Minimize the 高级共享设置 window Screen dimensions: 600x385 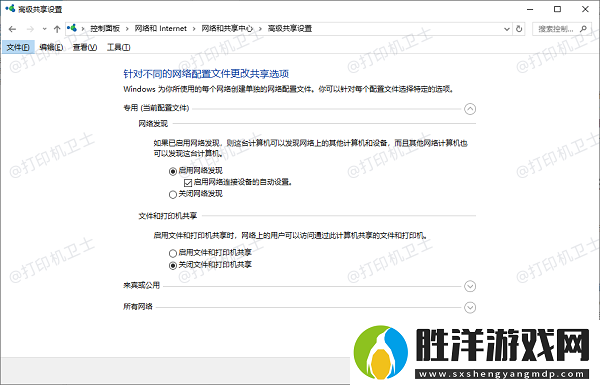pos(530,9)
